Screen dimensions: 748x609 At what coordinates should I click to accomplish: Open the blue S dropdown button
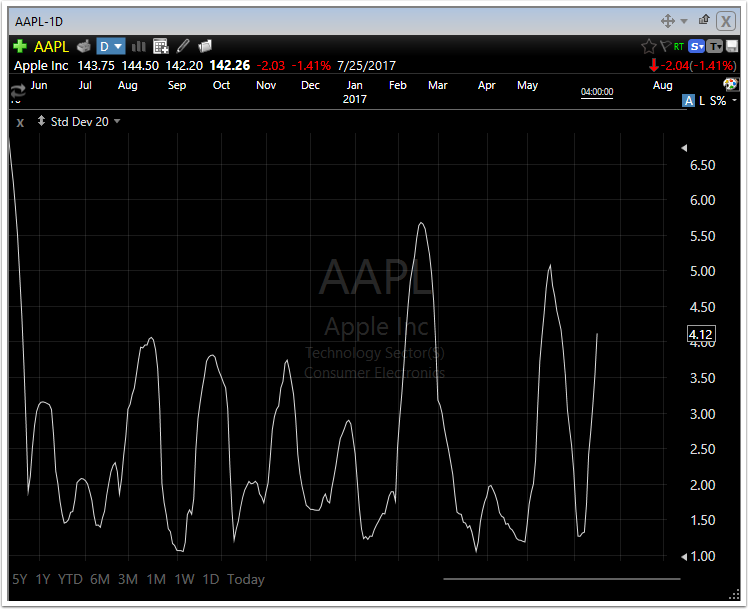click(697, 46)
